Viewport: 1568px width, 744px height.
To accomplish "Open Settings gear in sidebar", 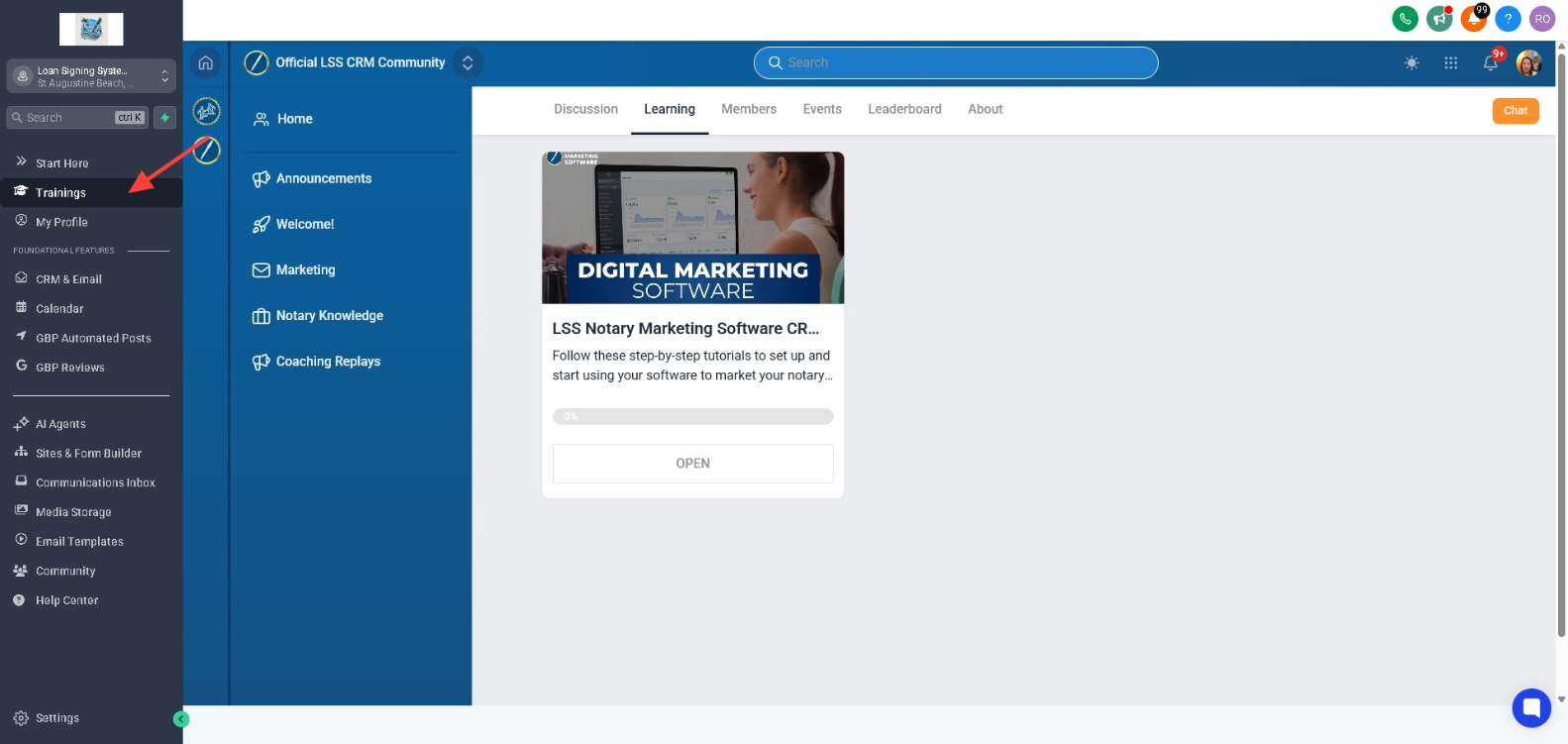I will 47,718.
